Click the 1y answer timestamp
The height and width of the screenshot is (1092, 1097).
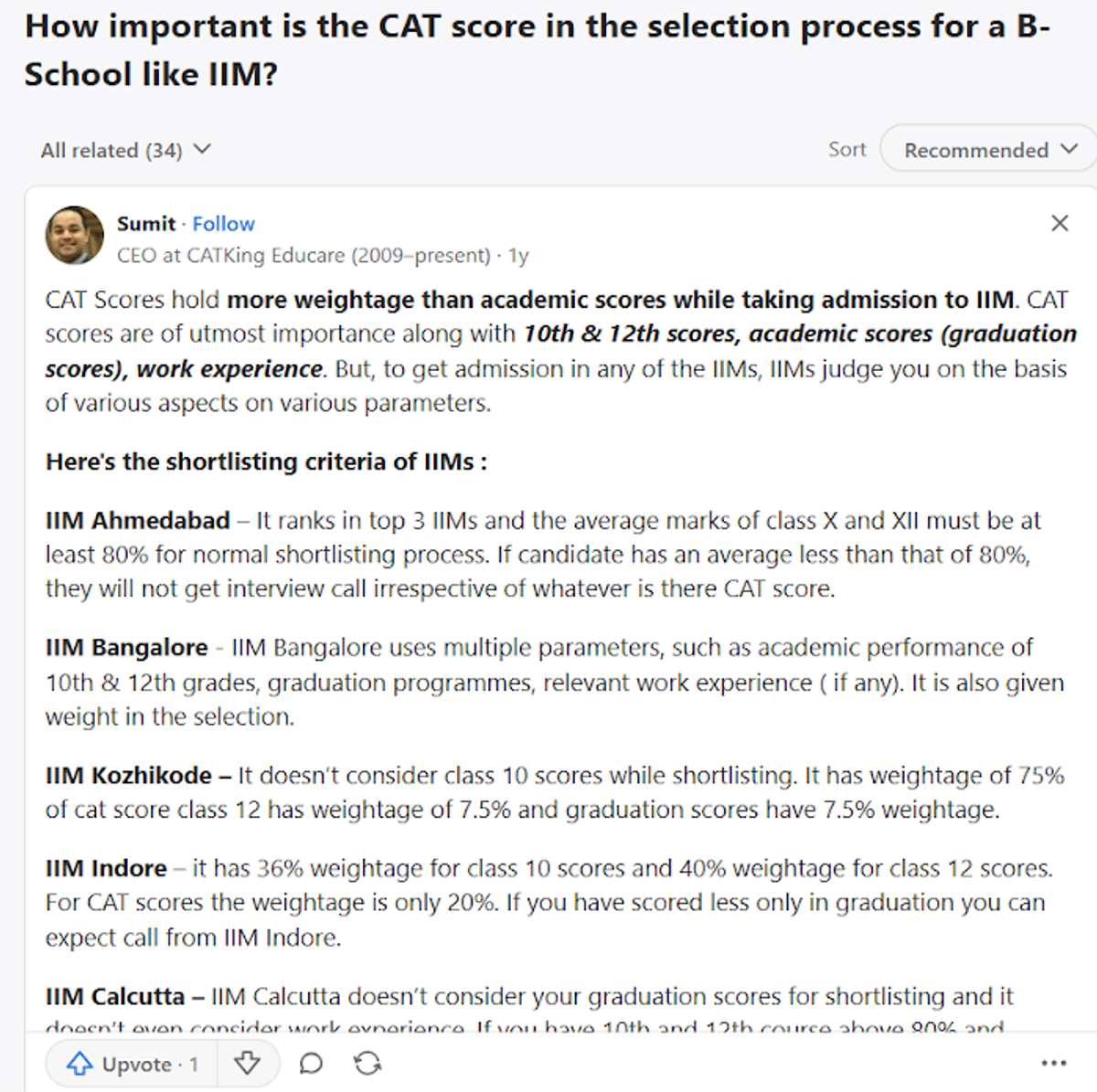coord(518,256)
